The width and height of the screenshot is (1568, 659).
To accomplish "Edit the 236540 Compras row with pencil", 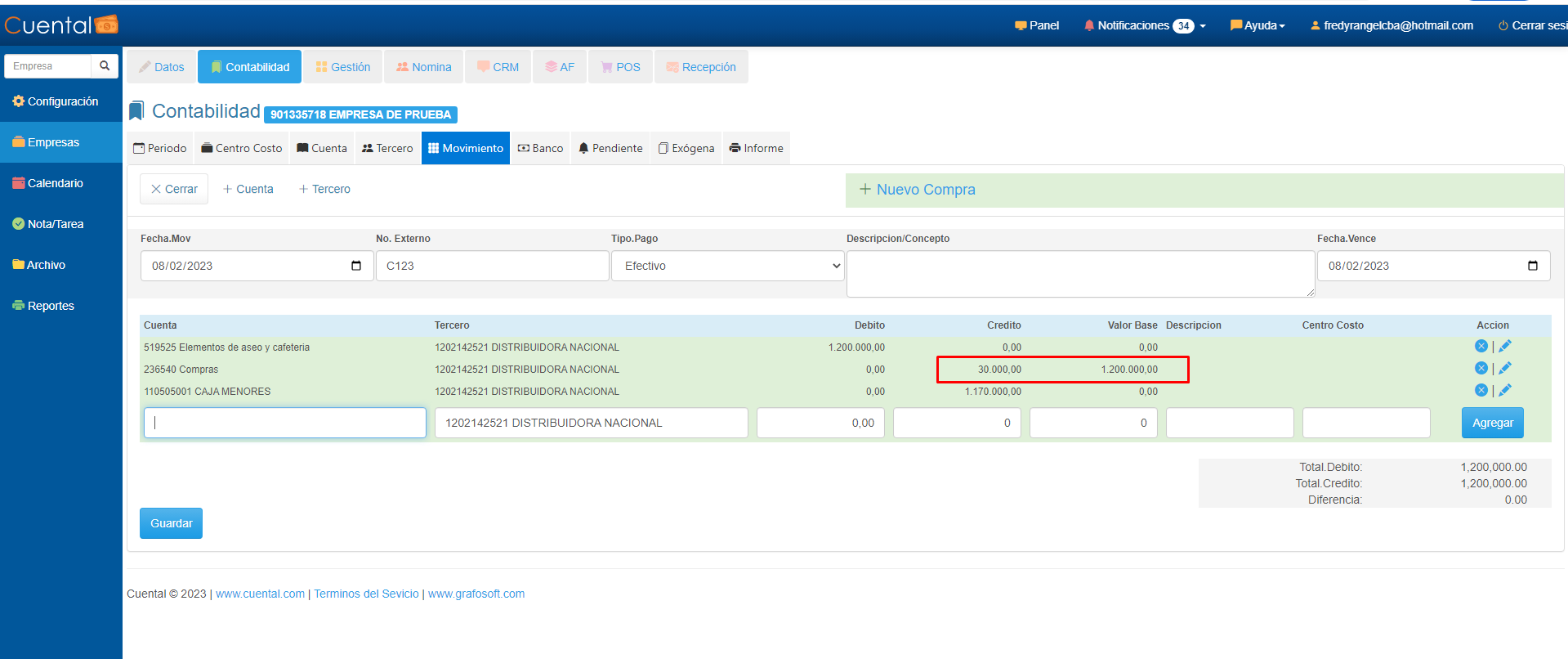I will [x=1505, y=369].
